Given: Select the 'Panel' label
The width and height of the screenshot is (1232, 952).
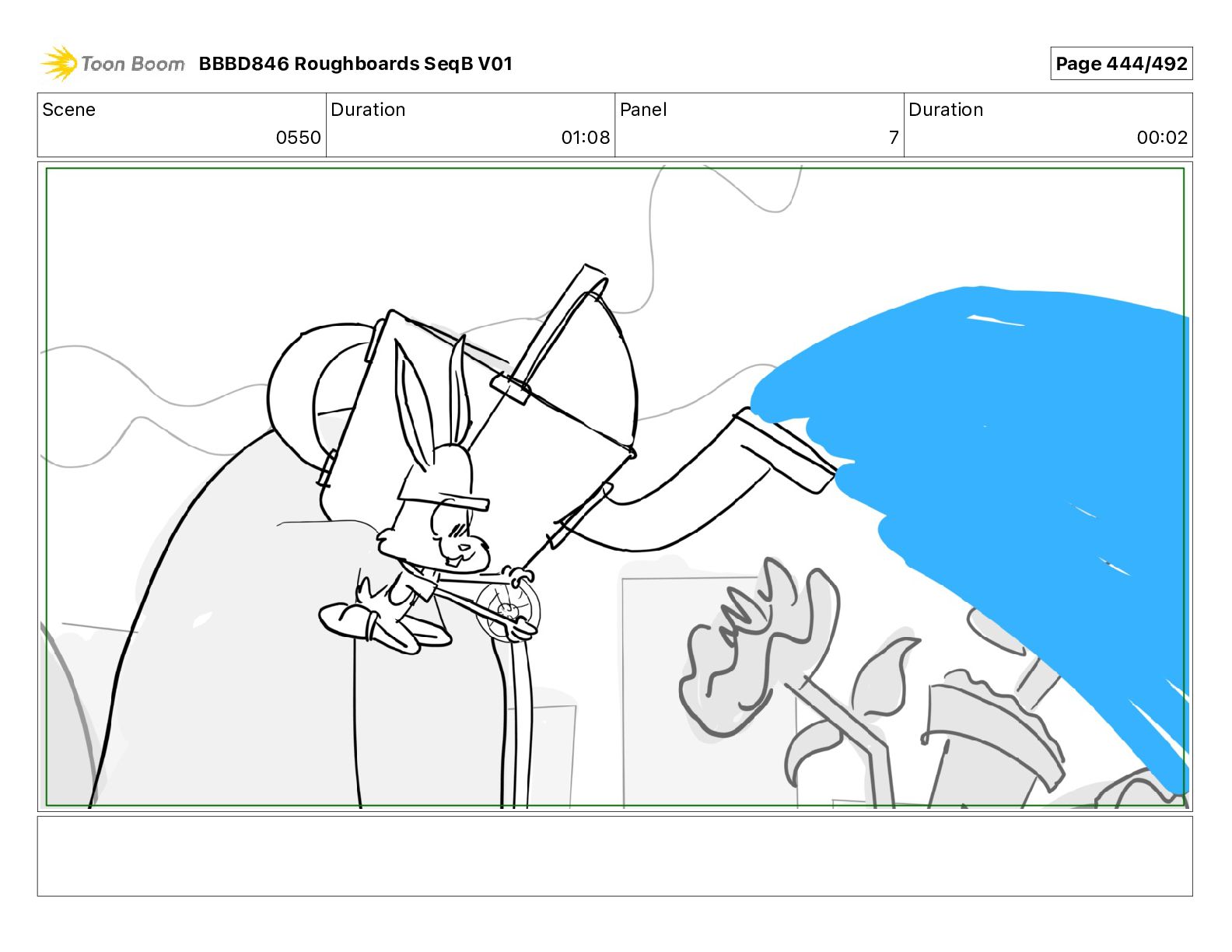Looking at the screenshot, I should coord(643,110).
